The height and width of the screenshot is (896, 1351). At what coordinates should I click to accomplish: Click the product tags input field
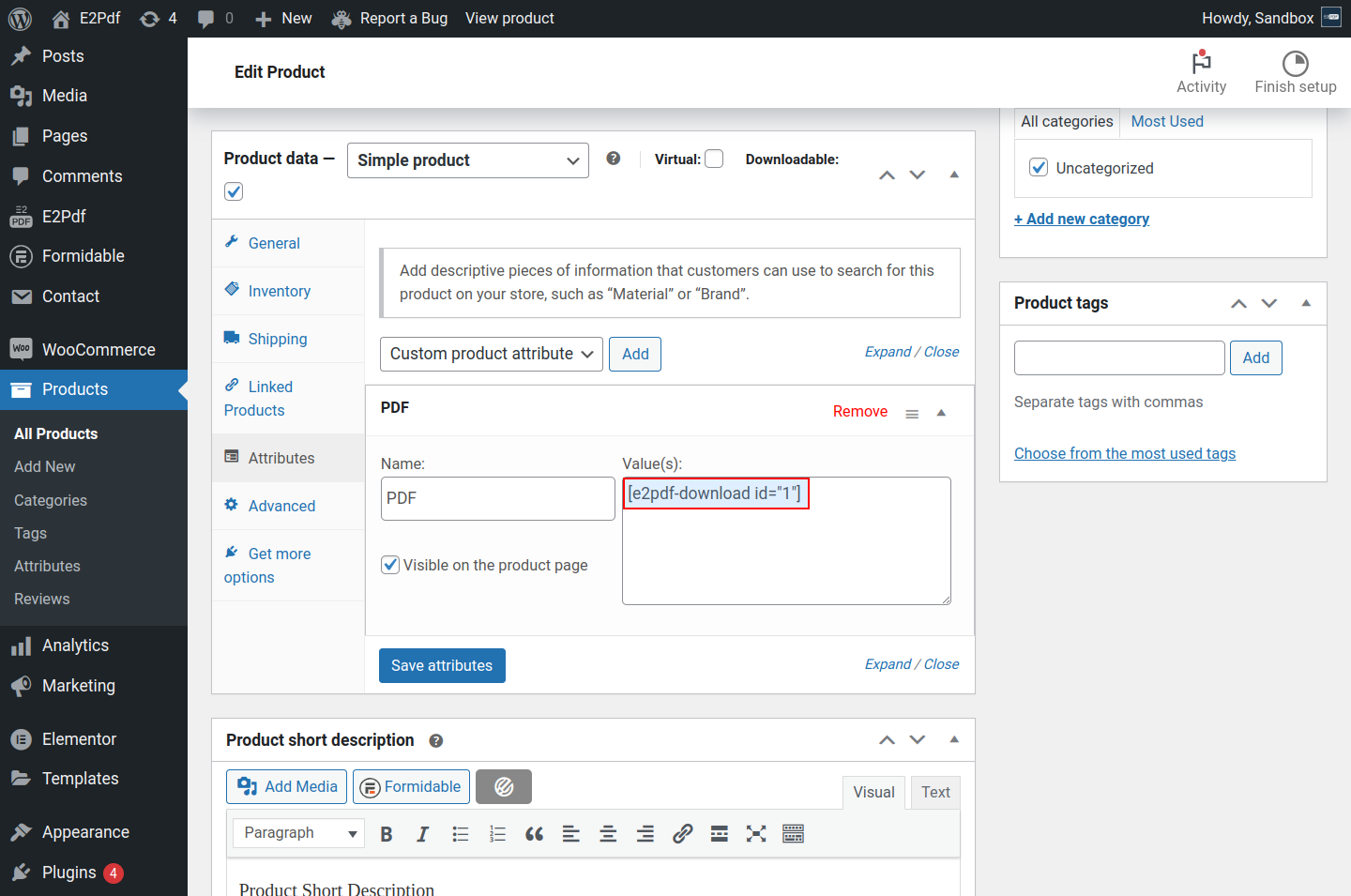coord(1118,357)
